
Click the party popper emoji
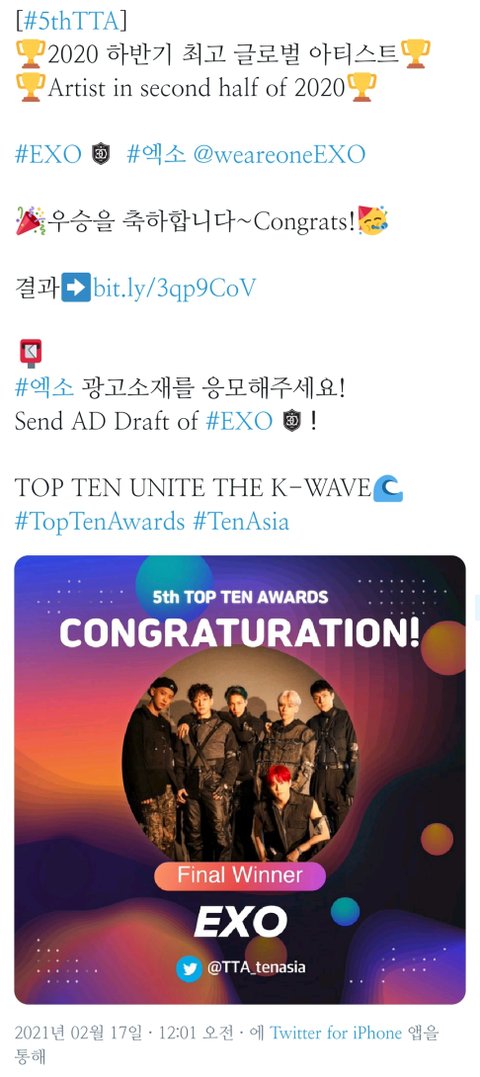tap(30, 221)
